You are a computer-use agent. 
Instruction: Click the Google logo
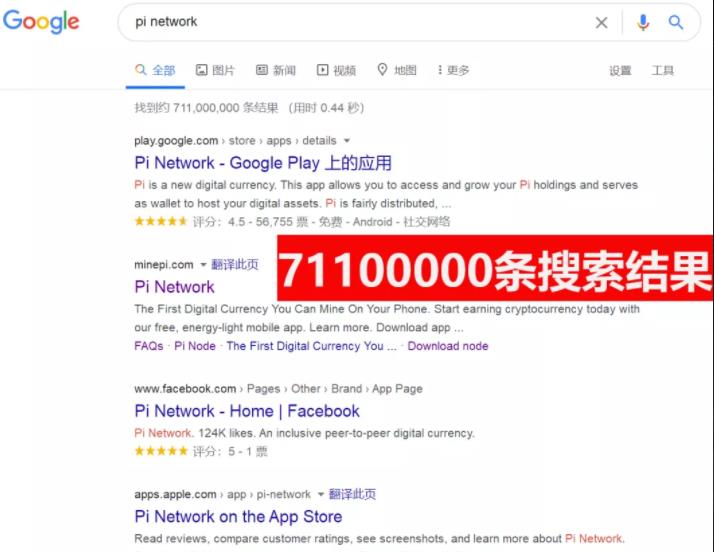(x=41, y=21)
